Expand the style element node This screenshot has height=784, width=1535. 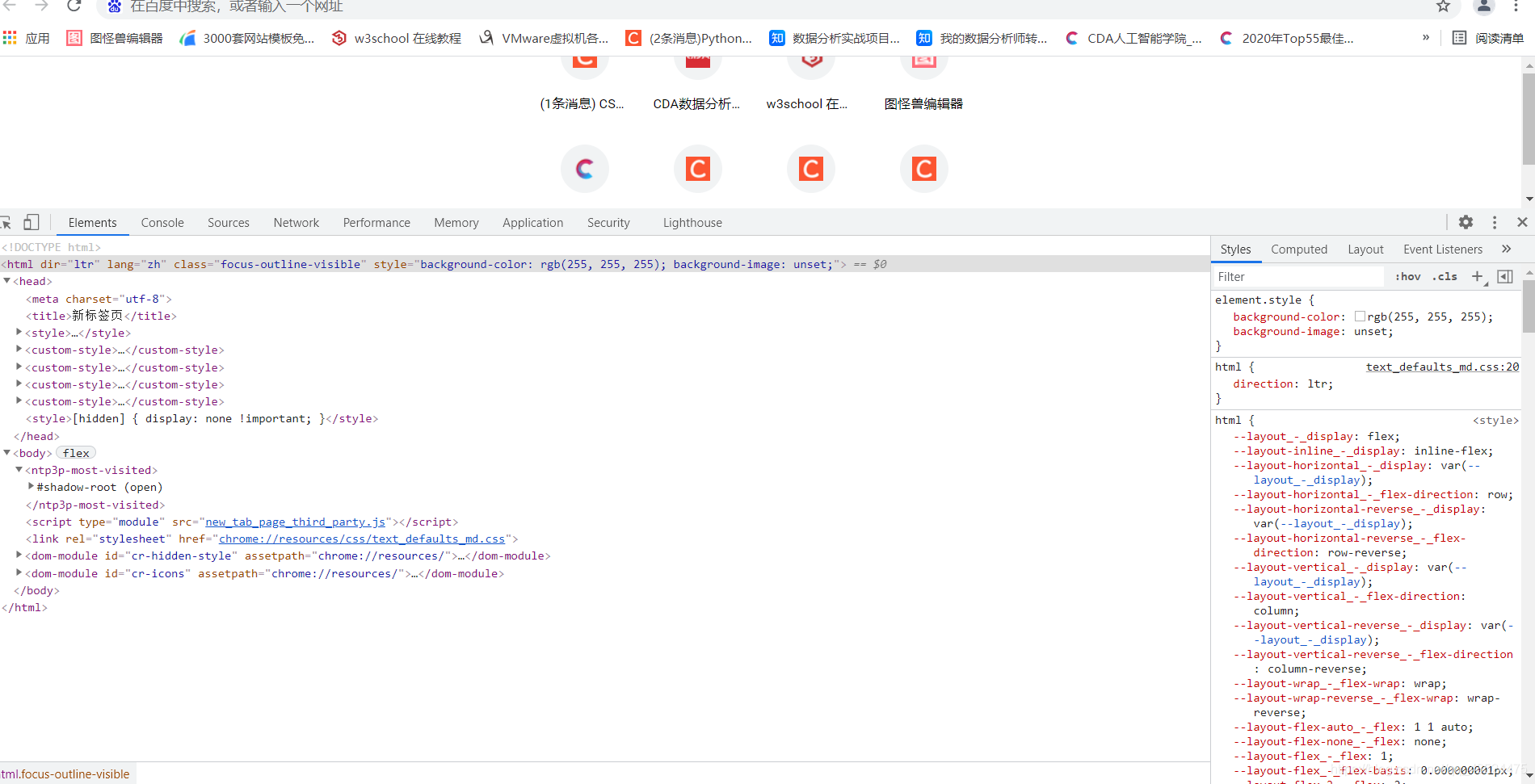point(19,333)
